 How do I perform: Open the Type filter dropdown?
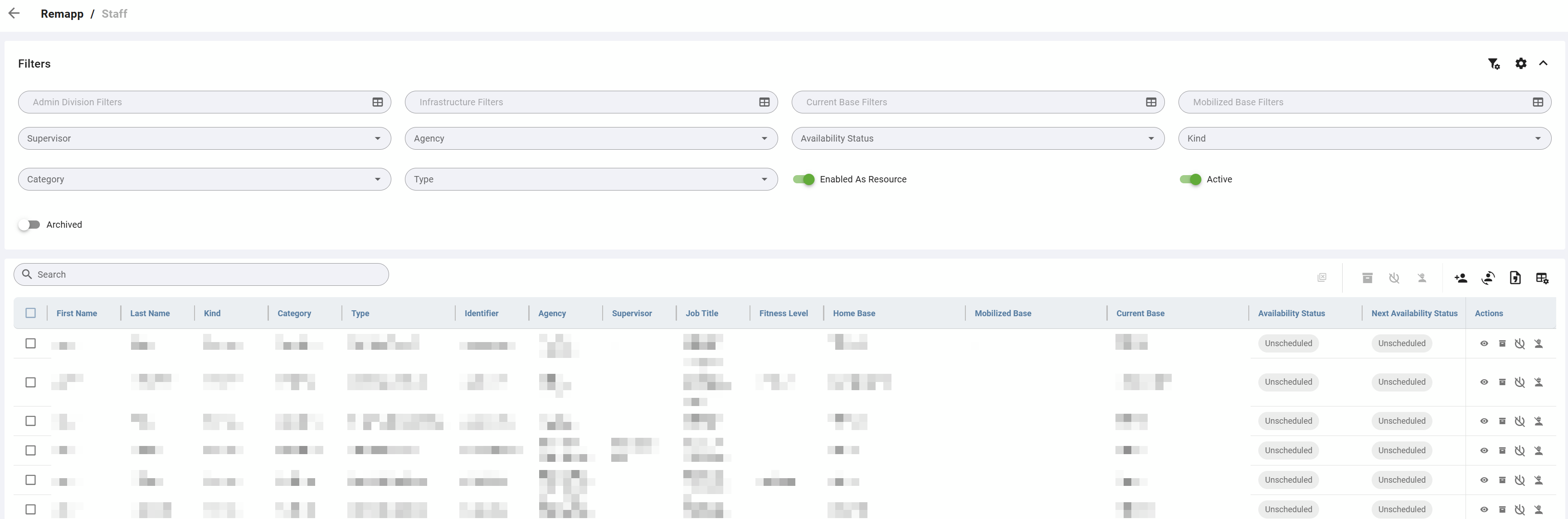pos(591,179)
